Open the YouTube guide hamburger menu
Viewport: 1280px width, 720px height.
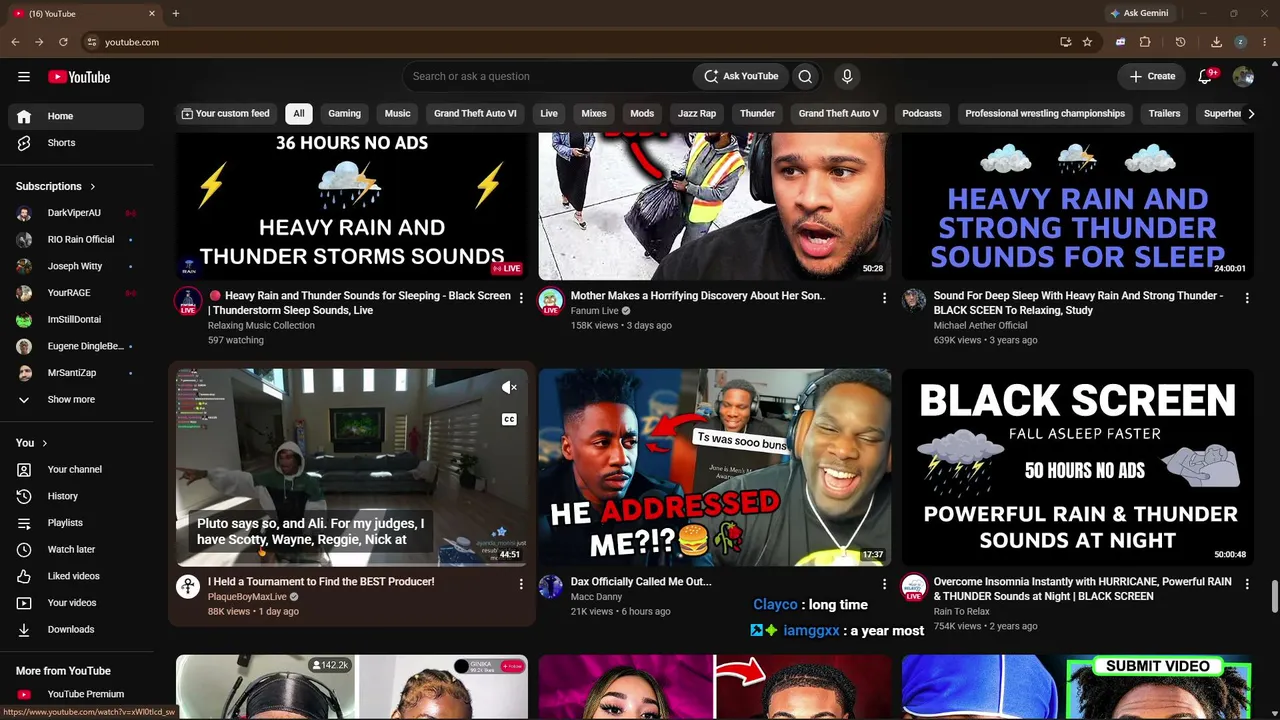coord(24,77)
